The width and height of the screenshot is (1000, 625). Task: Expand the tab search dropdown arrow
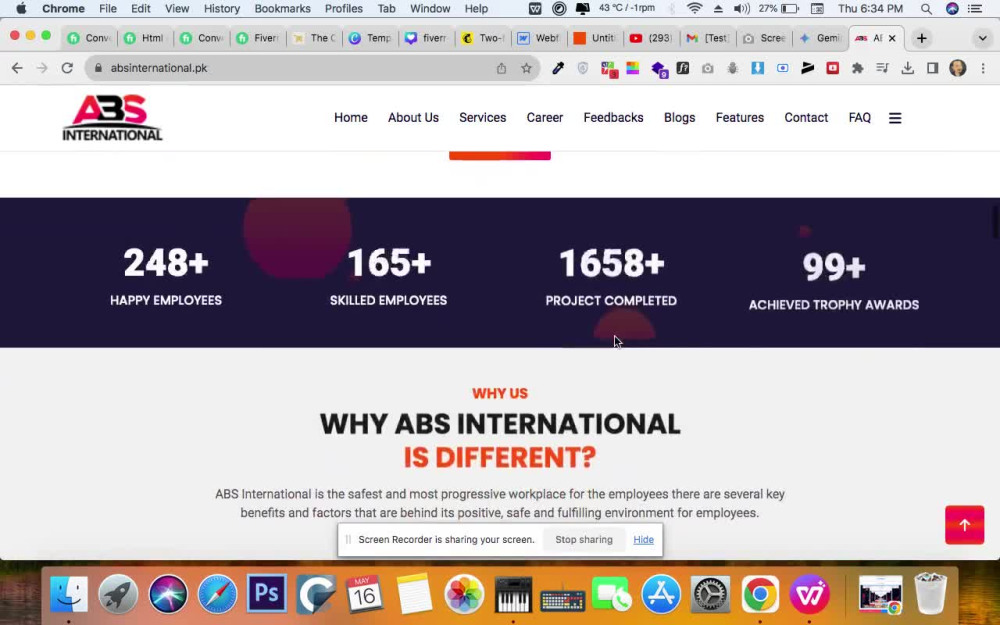click(x=982, y=38)
